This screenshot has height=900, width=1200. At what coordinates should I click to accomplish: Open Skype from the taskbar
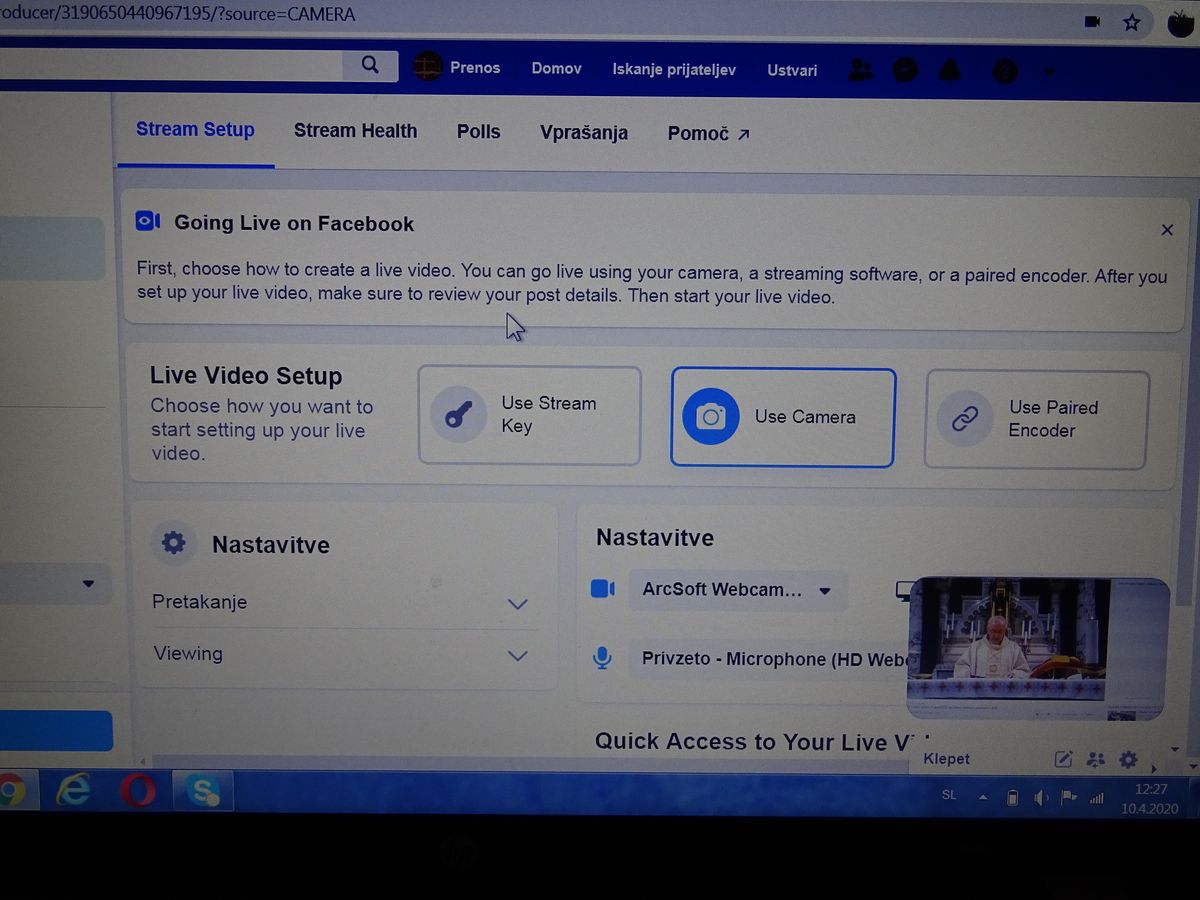203,792
